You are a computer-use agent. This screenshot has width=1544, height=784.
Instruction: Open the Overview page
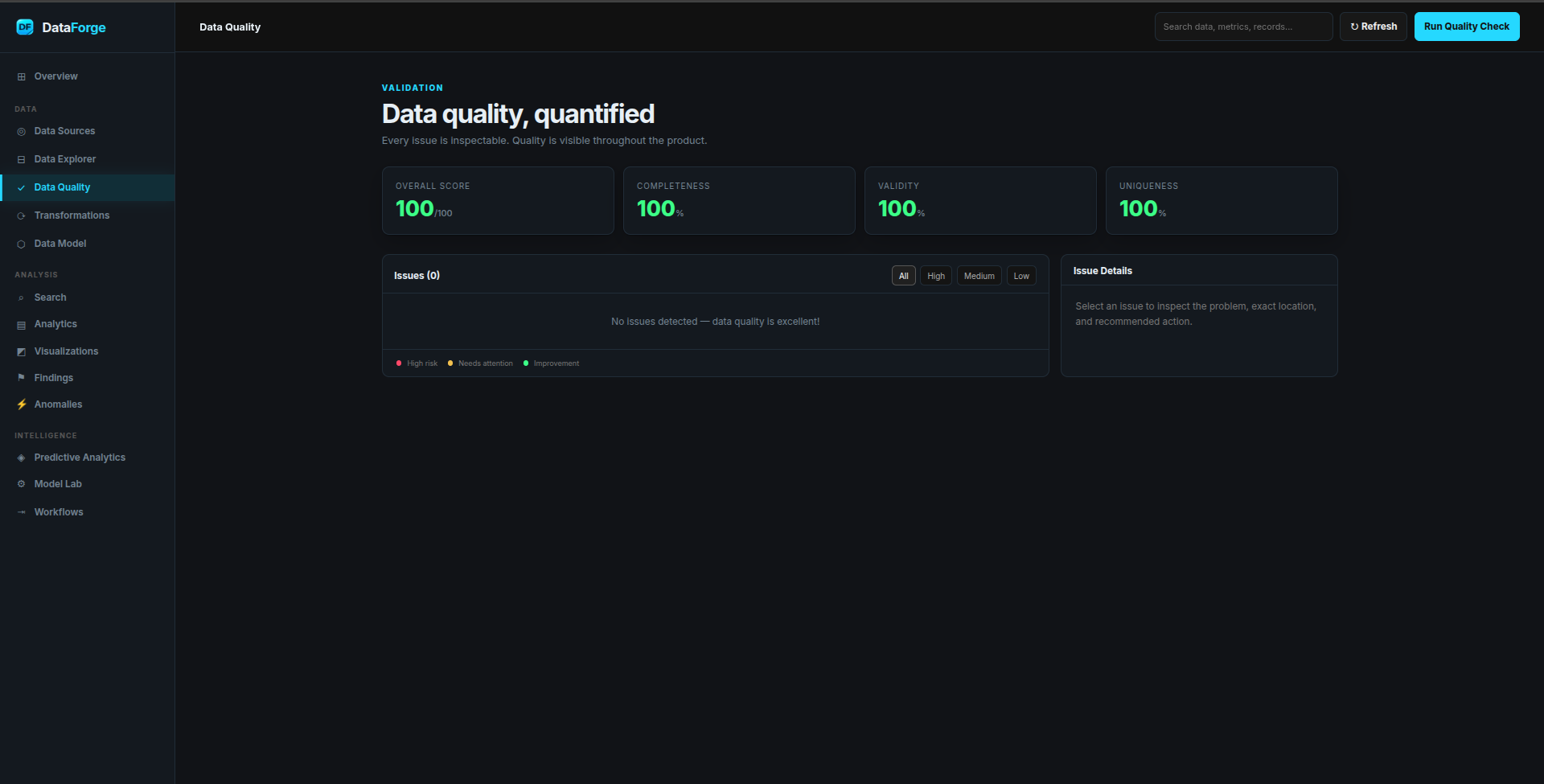pos(88,76)
